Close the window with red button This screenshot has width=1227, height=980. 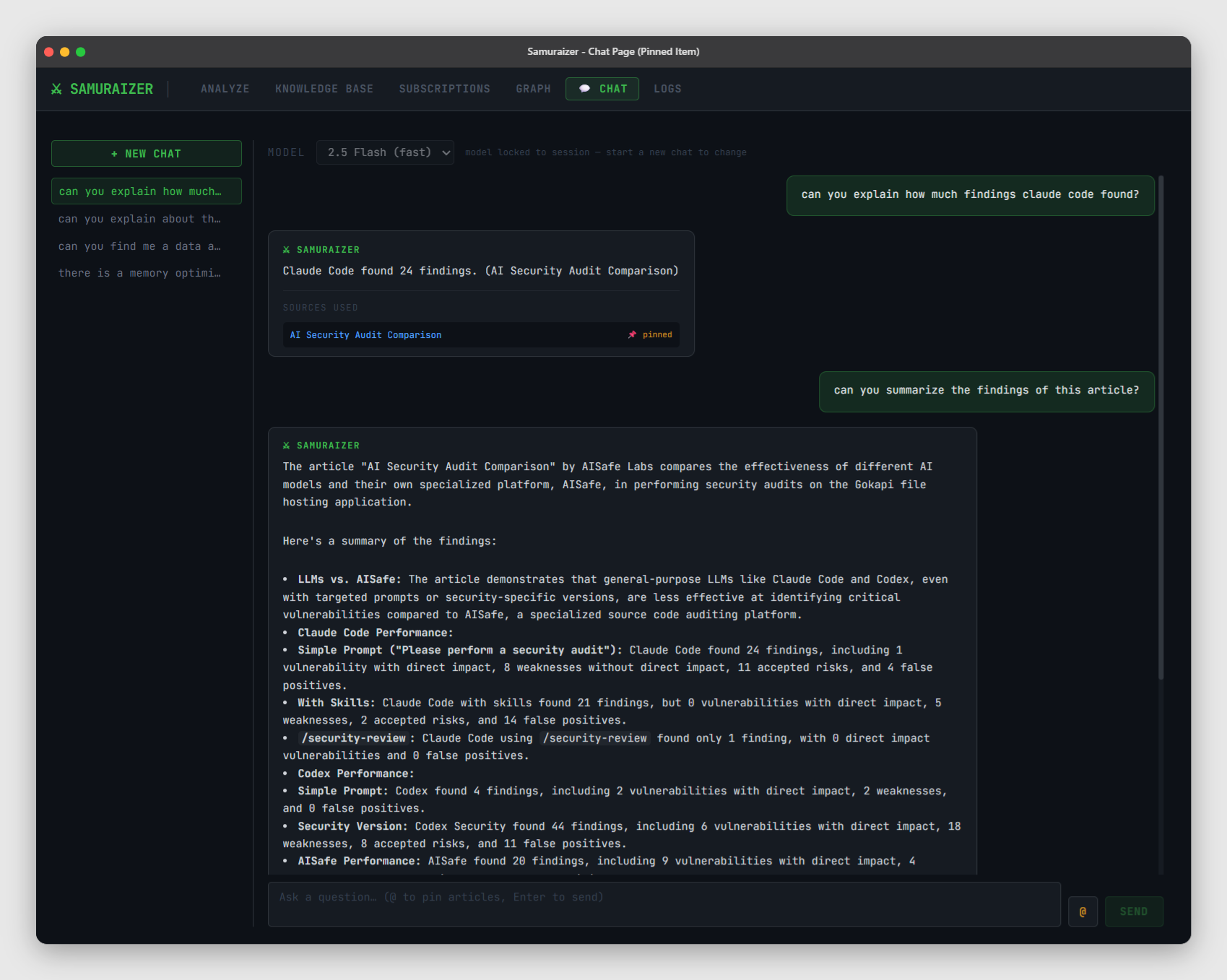pyautogui.click(x=49, y=52)
